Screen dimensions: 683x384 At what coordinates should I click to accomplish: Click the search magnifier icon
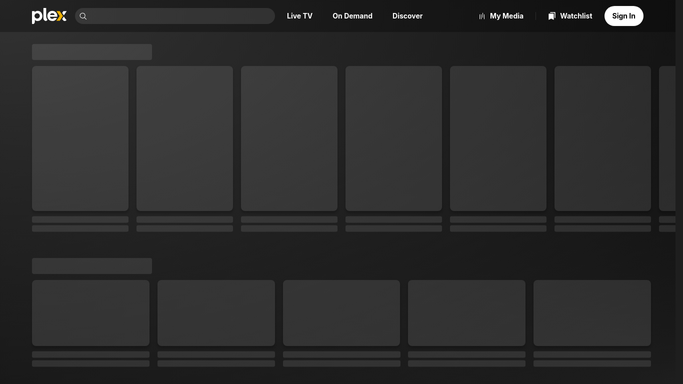pyautogui.click(x=83, y=16)
